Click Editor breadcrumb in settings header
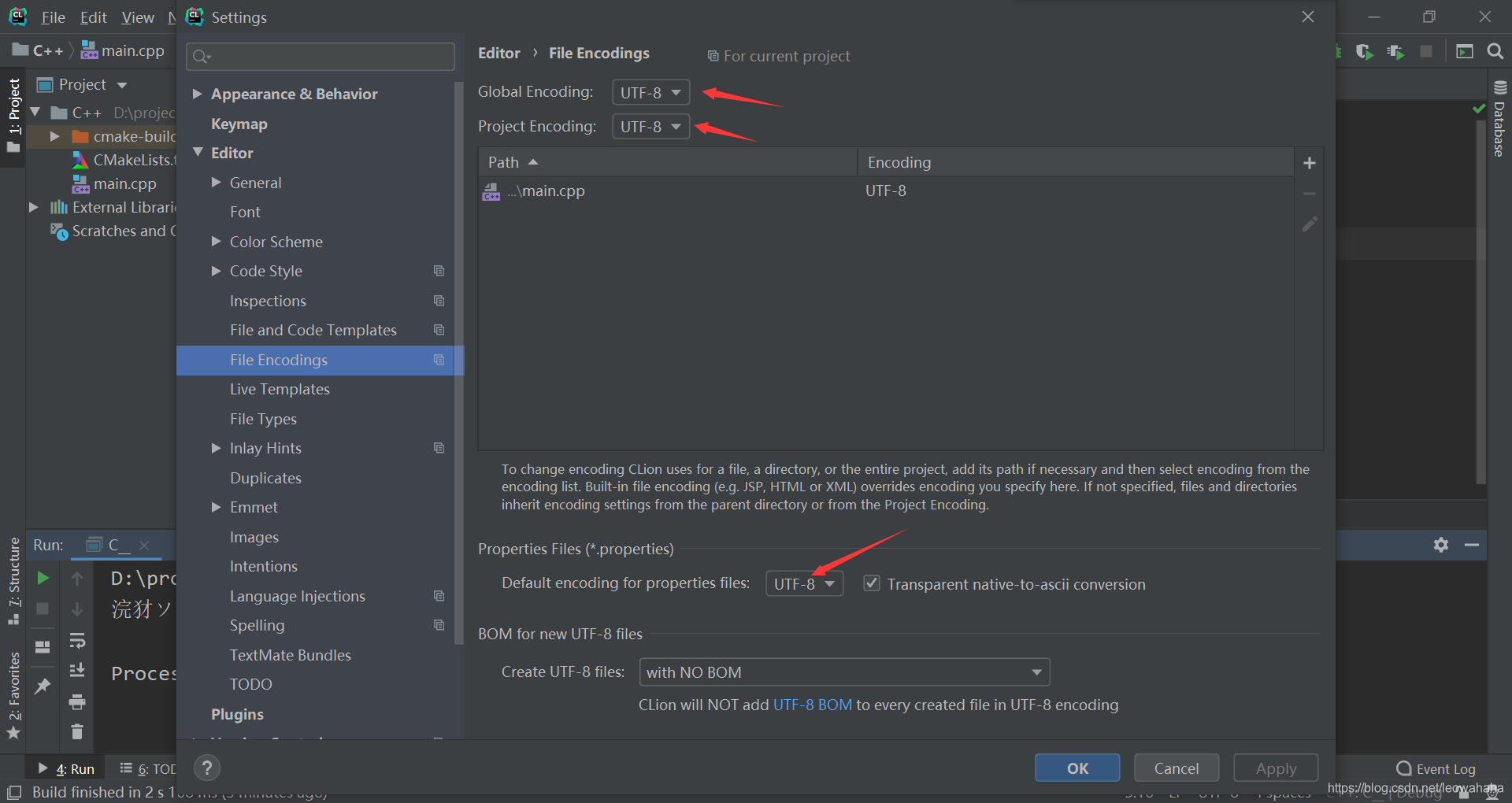 coord(499,54)
